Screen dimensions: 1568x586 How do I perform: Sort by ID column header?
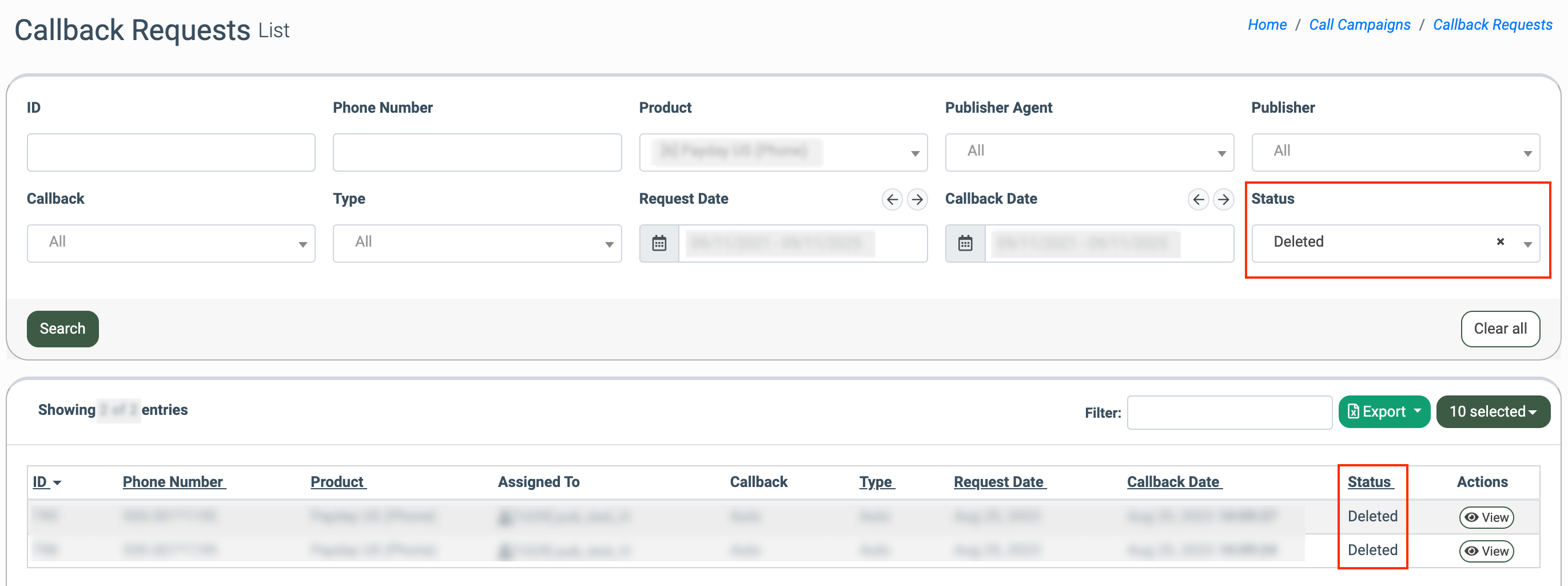tap(40, 482)
